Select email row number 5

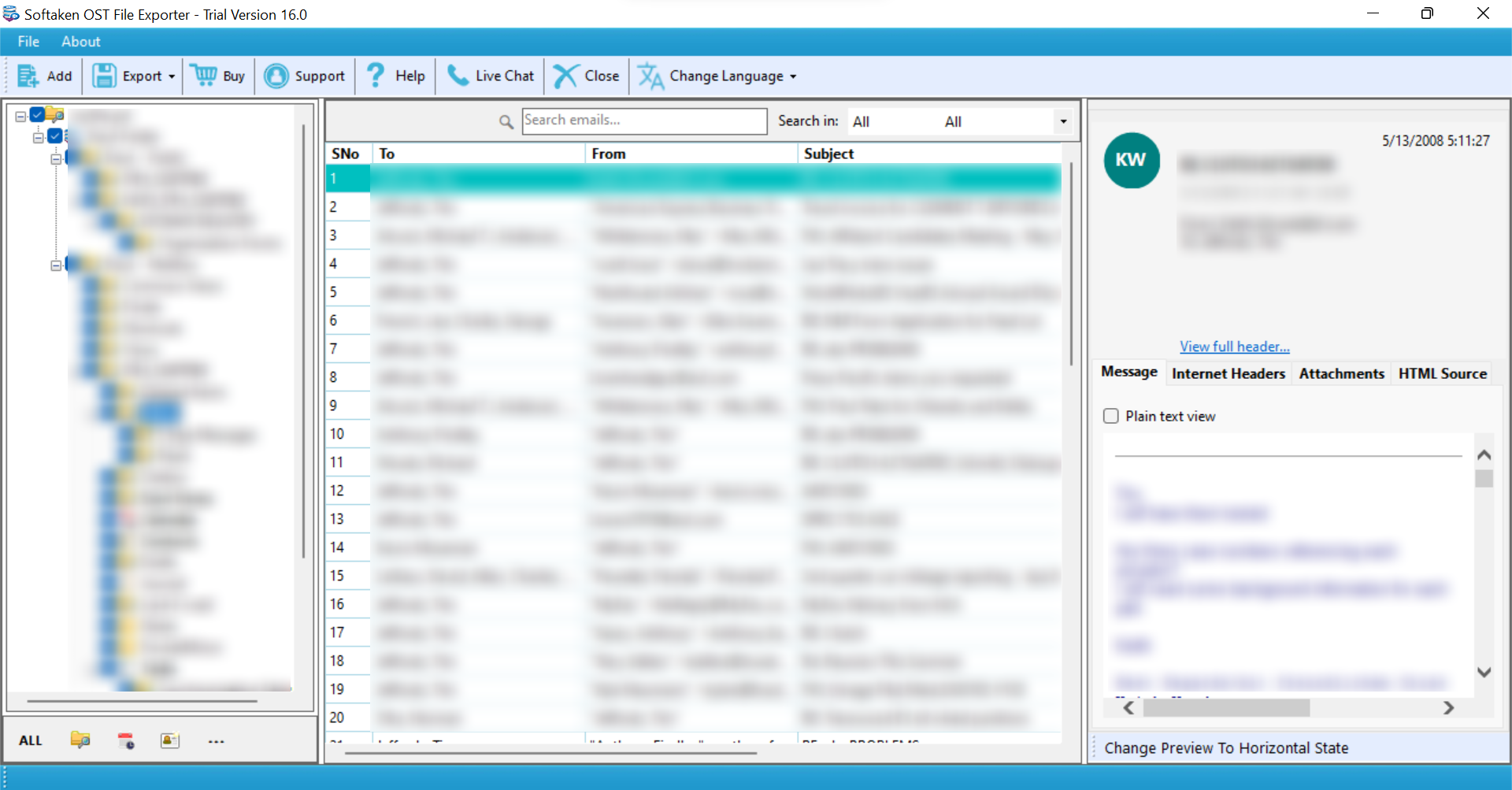coord(694,292)
